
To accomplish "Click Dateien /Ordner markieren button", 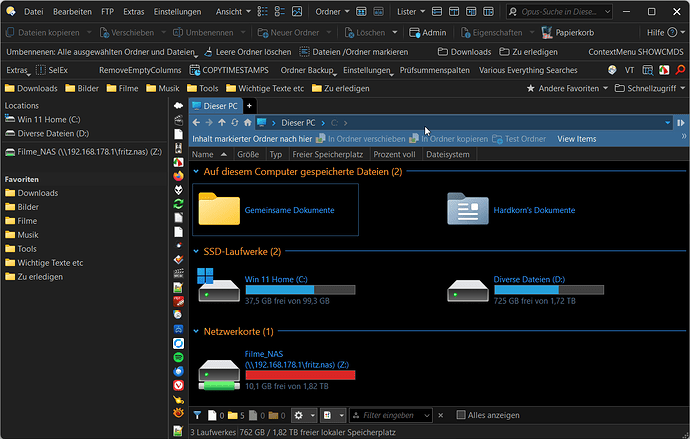I will (x=354, y=52).
